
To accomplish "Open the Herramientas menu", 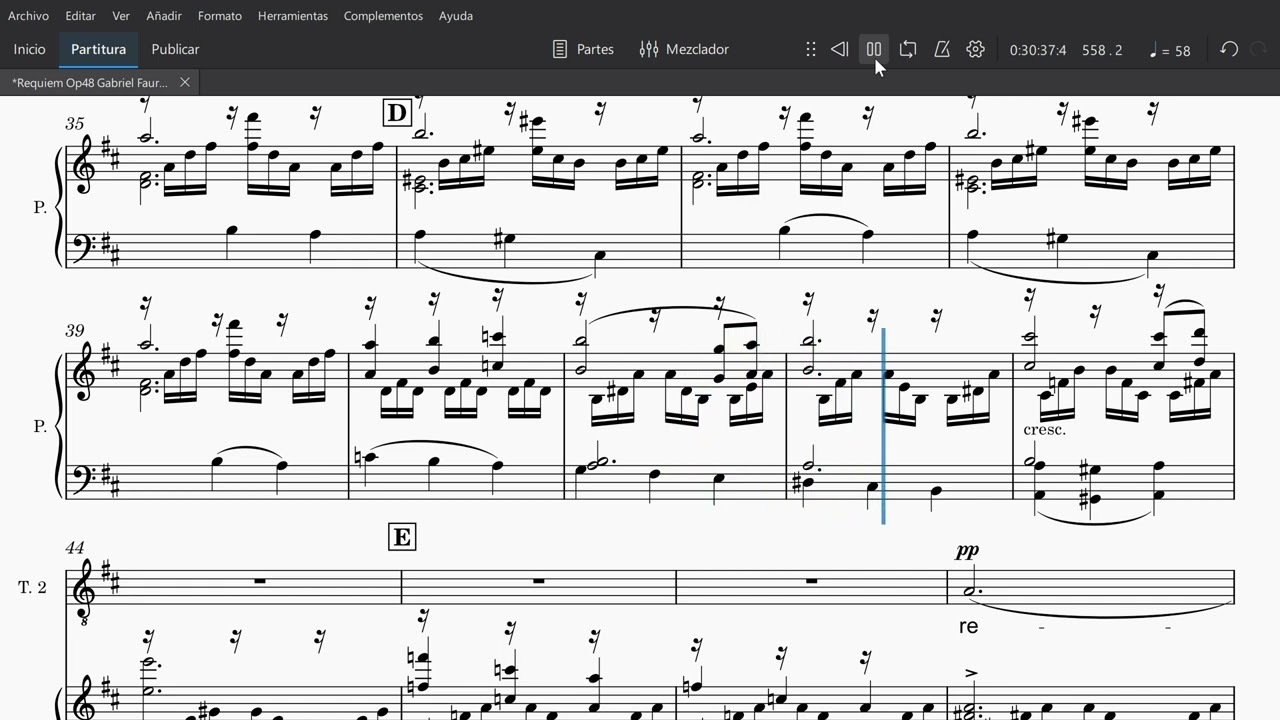I will pos(293,16).
